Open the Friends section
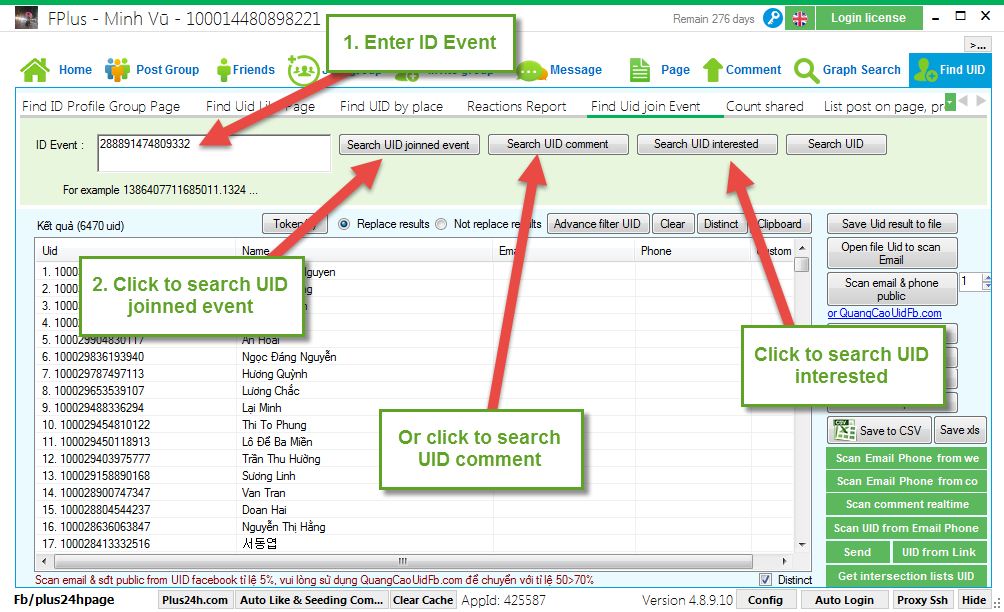The width and height of the screenshot is (1004, 612). point(239,70)
